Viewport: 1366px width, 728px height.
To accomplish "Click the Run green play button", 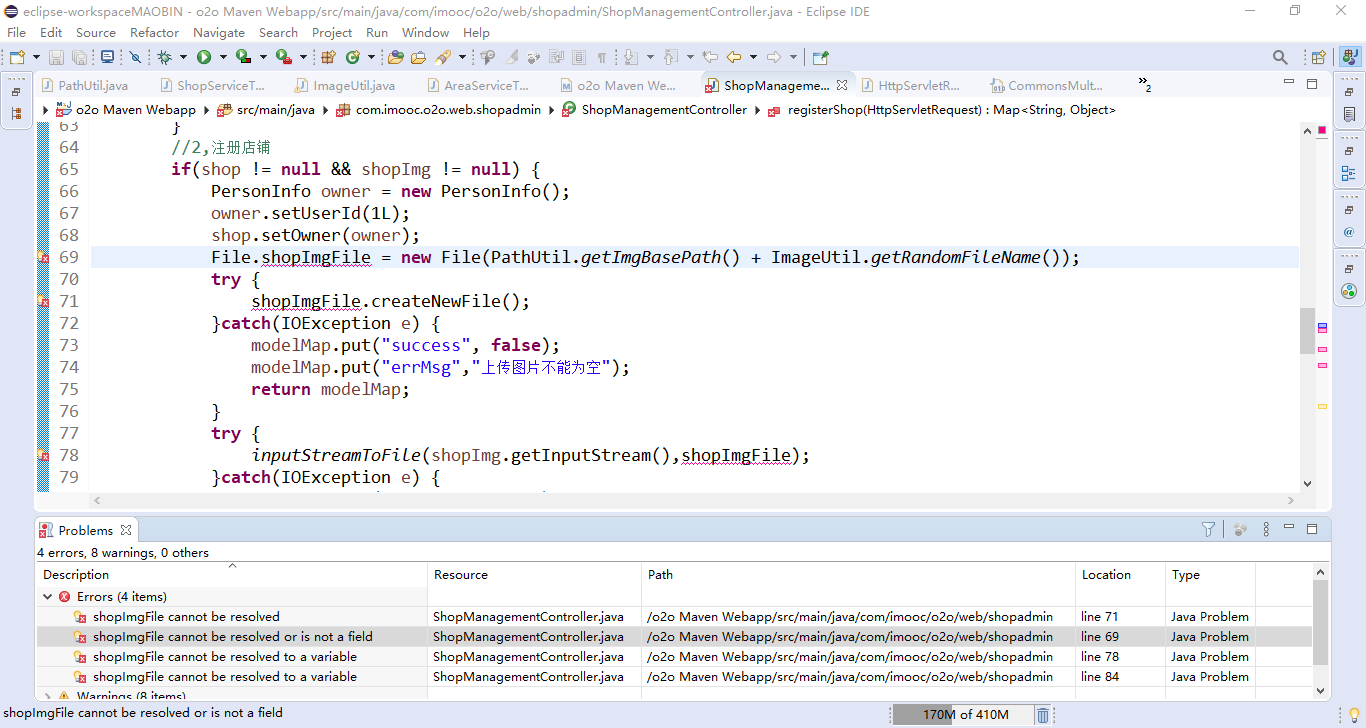I will tap(204, 57).
